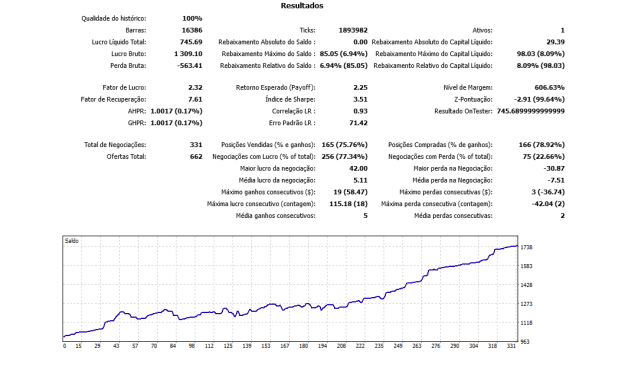The width and height of the screenshot is (625, 365).
Task: Click Máximo ganhos consecutivos value 19 (58.47)
Action: (x=351, y=192)
